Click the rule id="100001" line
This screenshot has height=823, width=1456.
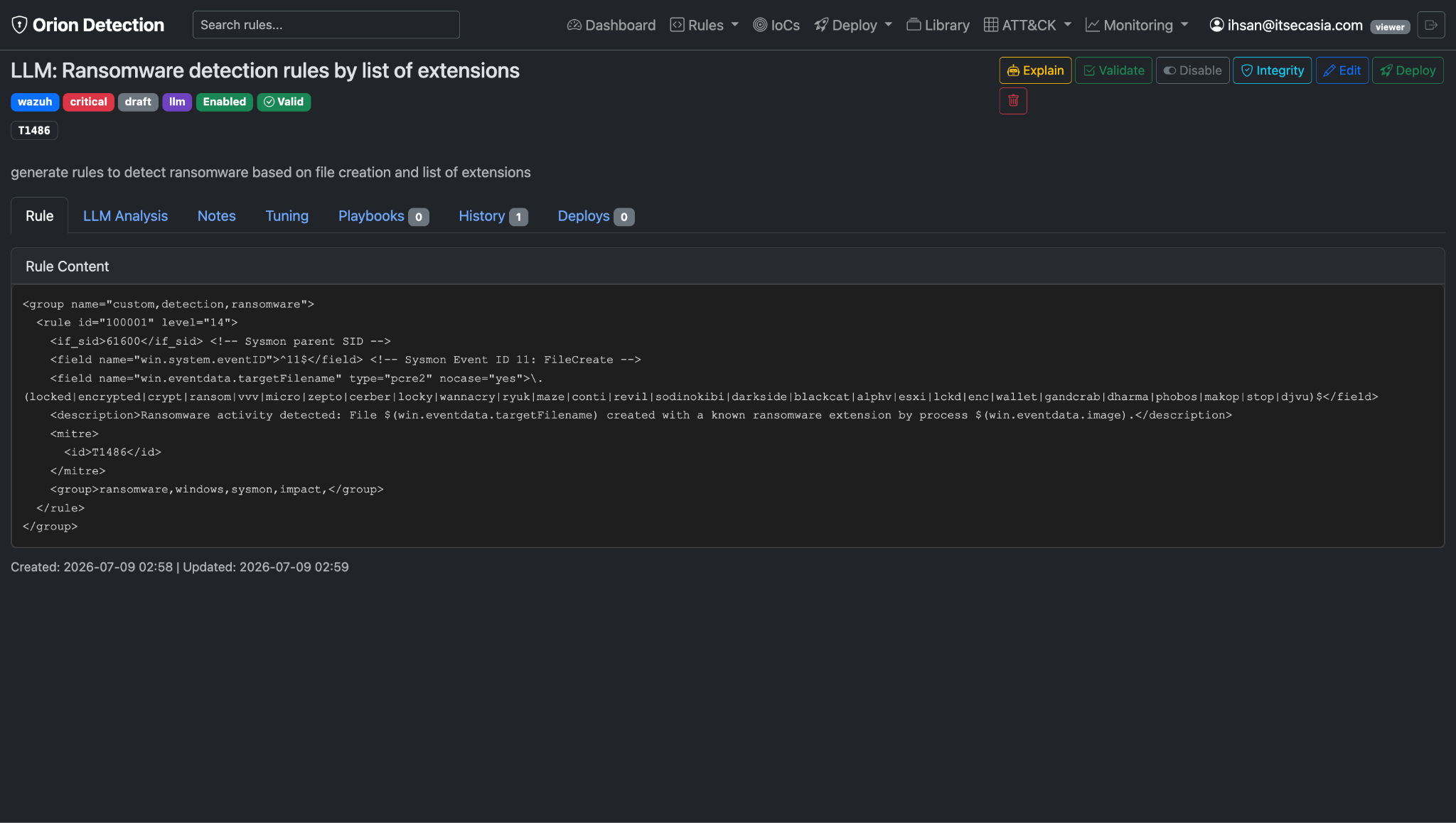pos(137,323)
